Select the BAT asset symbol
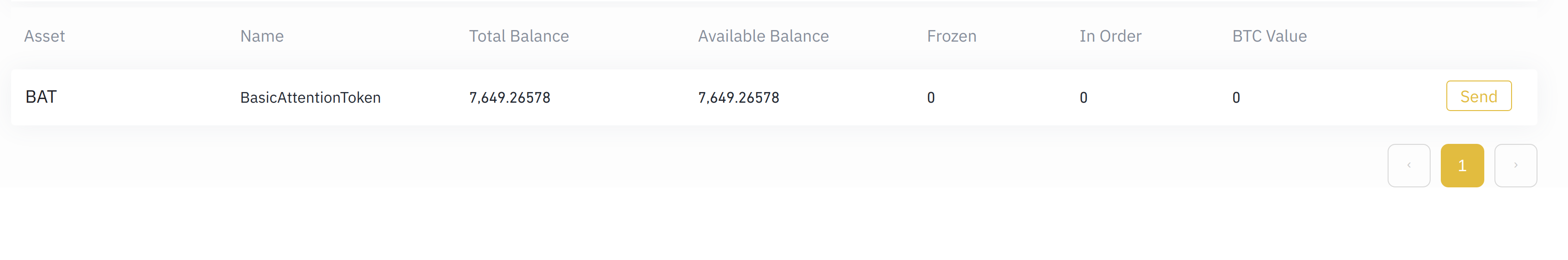 click(x=41, y=97)
